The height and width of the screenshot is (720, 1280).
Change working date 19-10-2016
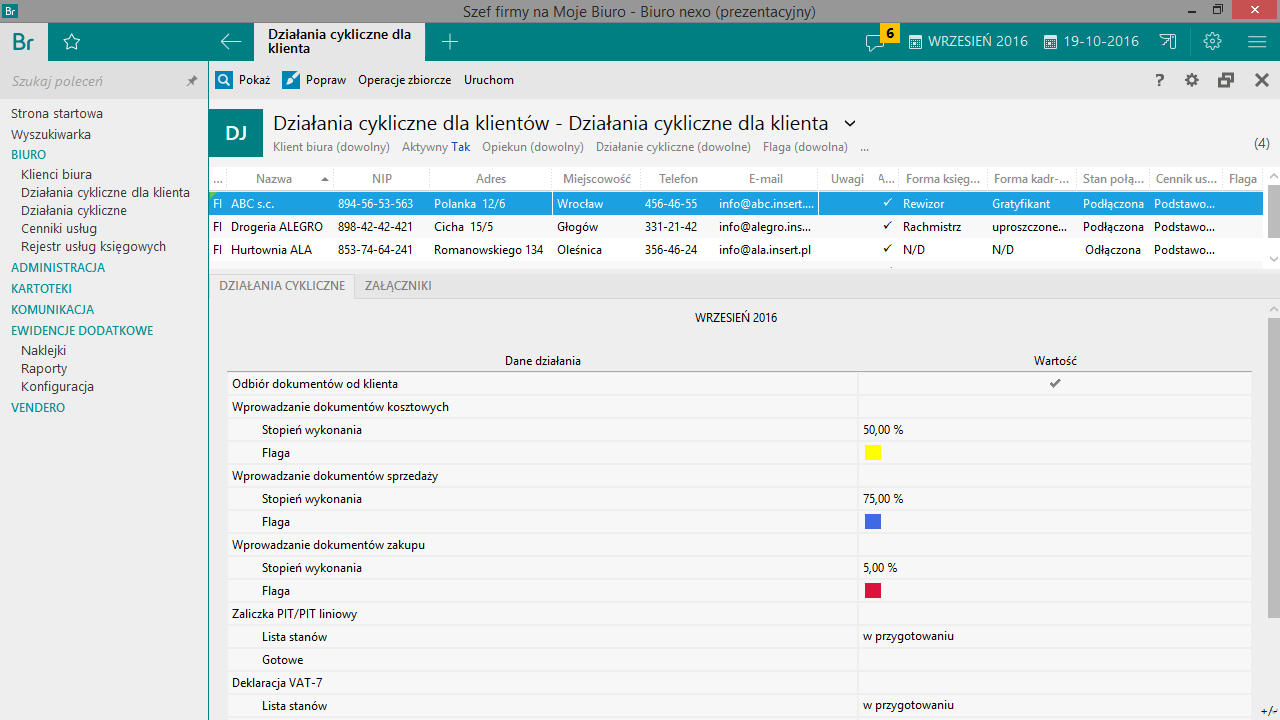(x=1091, y=42)
